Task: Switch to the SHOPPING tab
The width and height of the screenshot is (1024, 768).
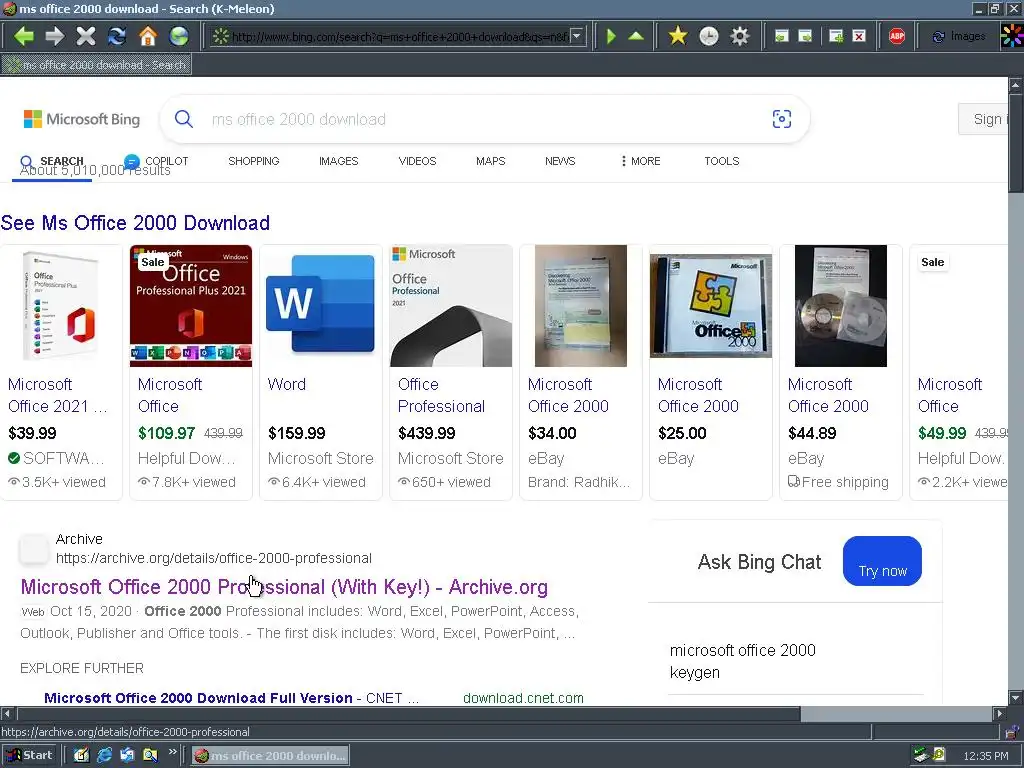Action: 253,161
